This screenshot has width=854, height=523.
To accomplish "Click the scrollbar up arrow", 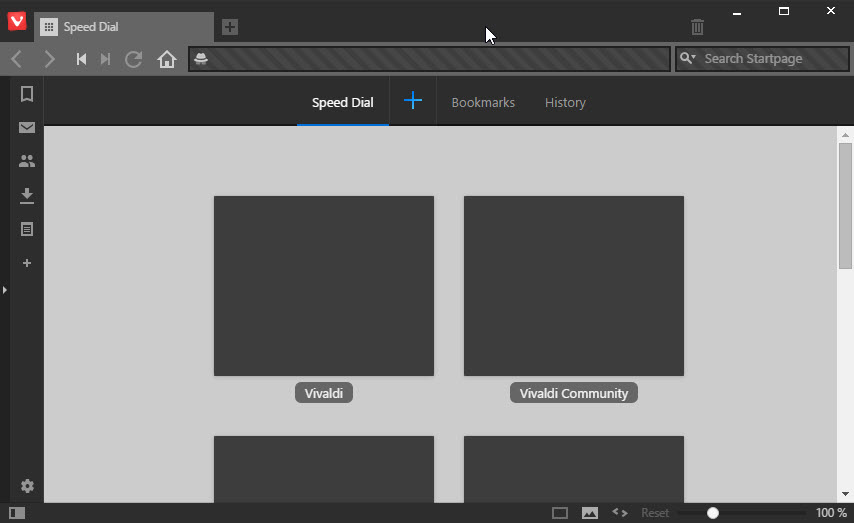I will pyautogui.click(x=845, y=135).
